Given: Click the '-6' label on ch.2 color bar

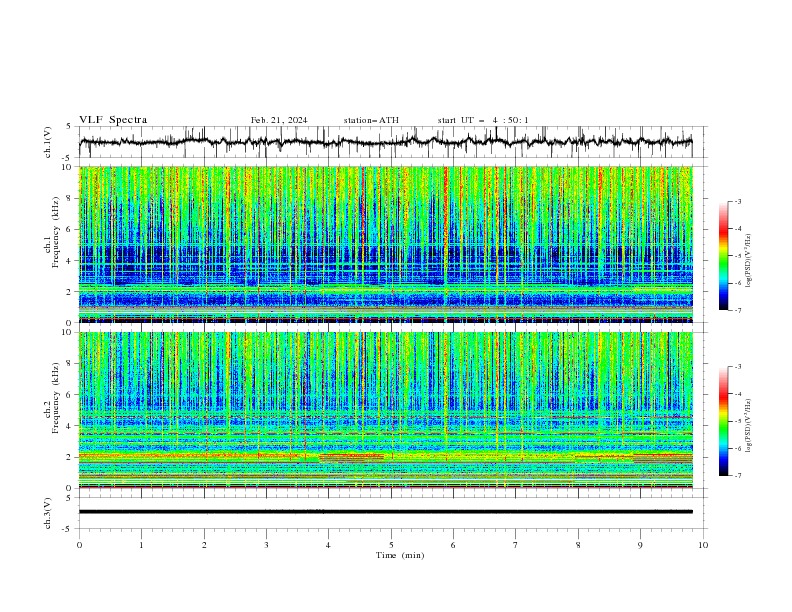Looking at the screenshot, I should 738,448.
